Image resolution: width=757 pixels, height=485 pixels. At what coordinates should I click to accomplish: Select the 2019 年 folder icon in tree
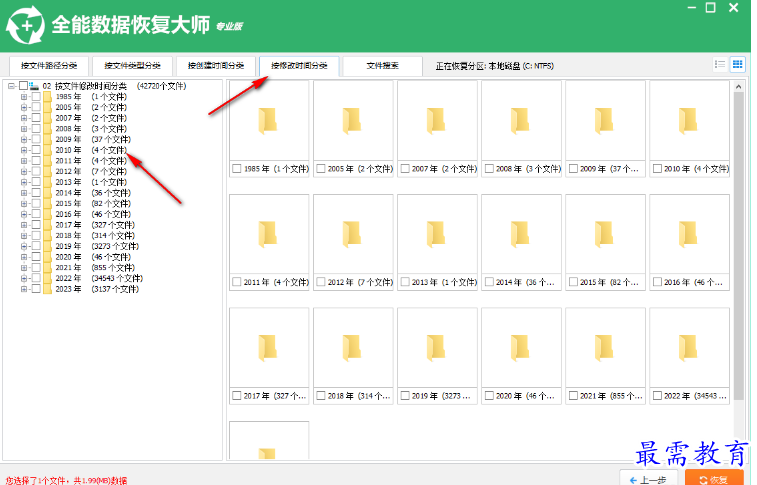[47, 246]
